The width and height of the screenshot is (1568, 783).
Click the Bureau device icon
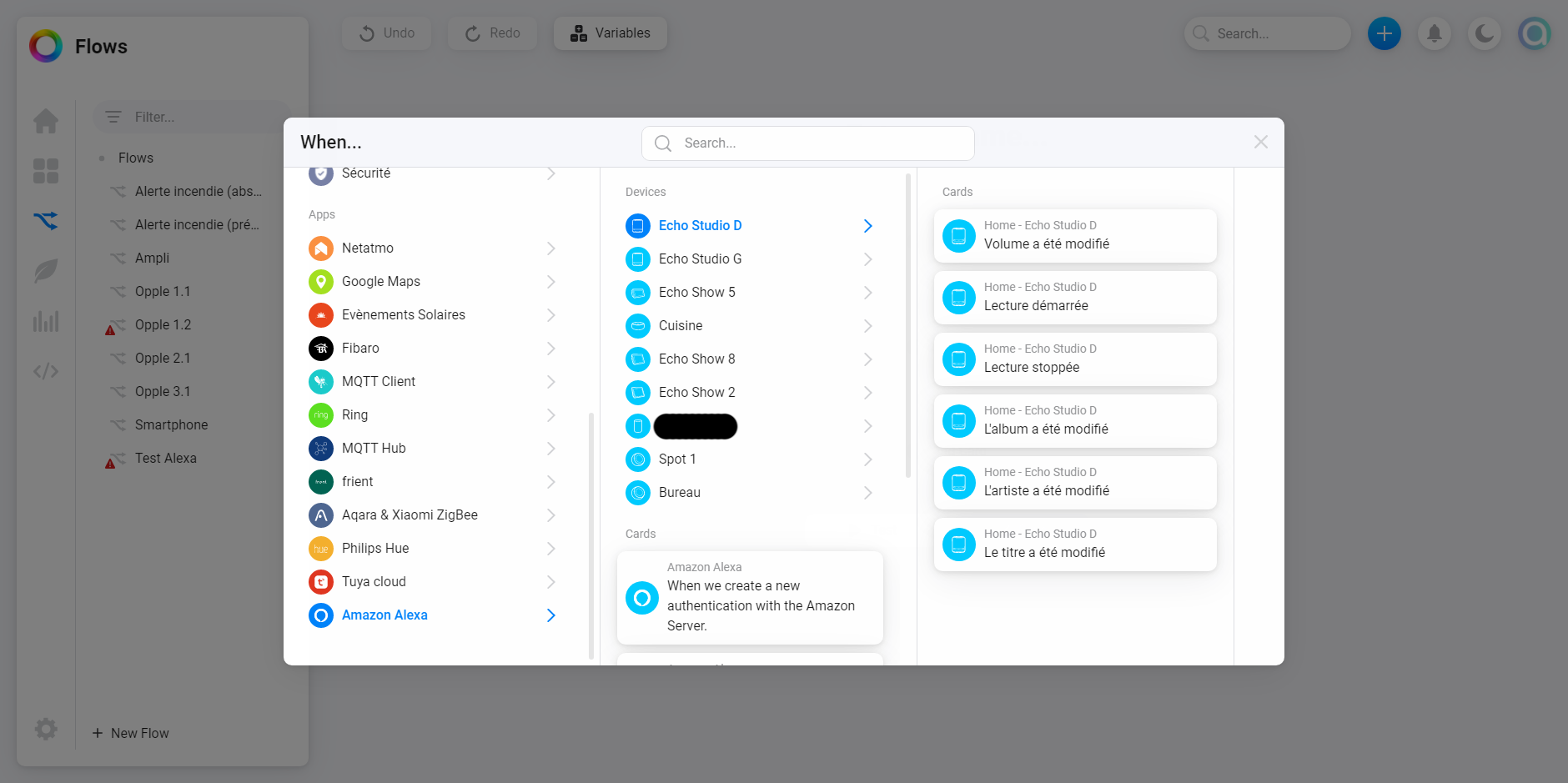coord(638,493)
